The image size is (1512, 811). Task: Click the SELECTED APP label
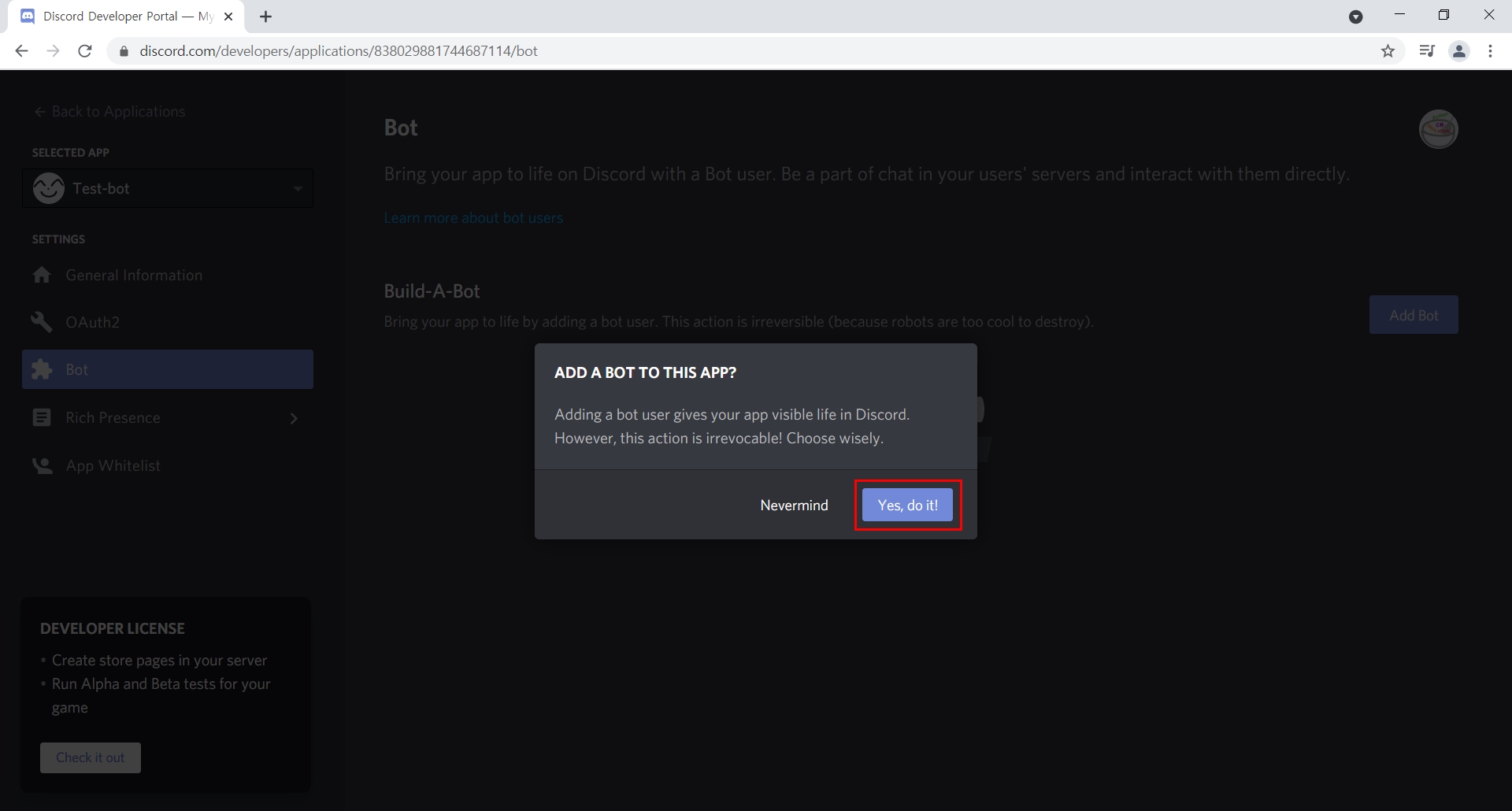click(x=71, y=153)
